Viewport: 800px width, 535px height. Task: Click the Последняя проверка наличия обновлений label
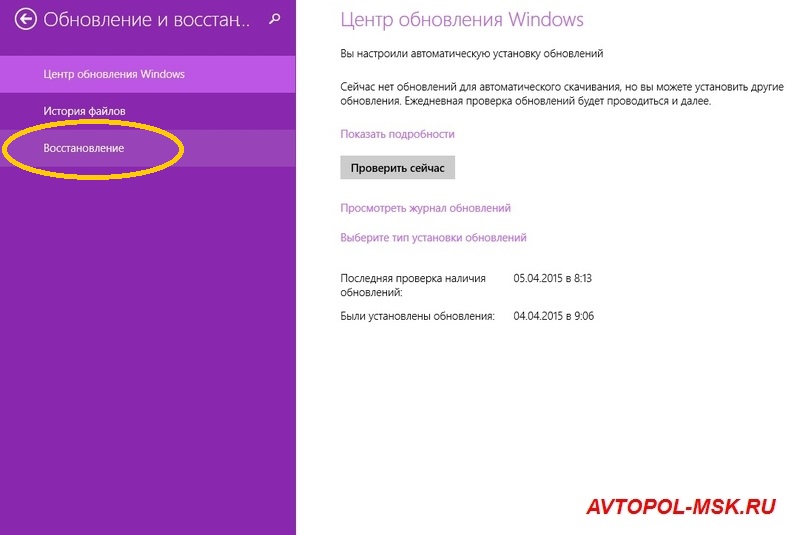413,286
